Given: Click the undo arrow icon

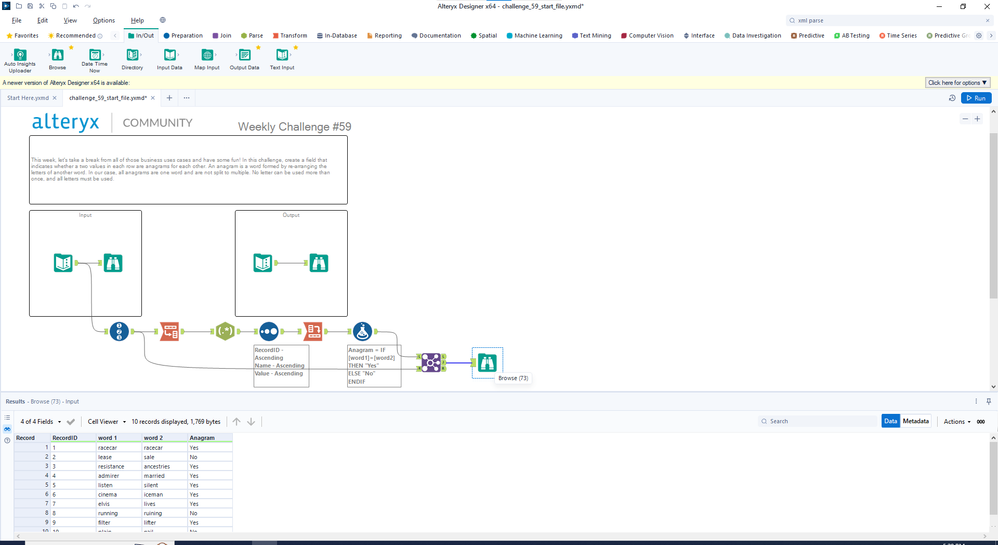Looking at the screenshot, I should 76,6.
